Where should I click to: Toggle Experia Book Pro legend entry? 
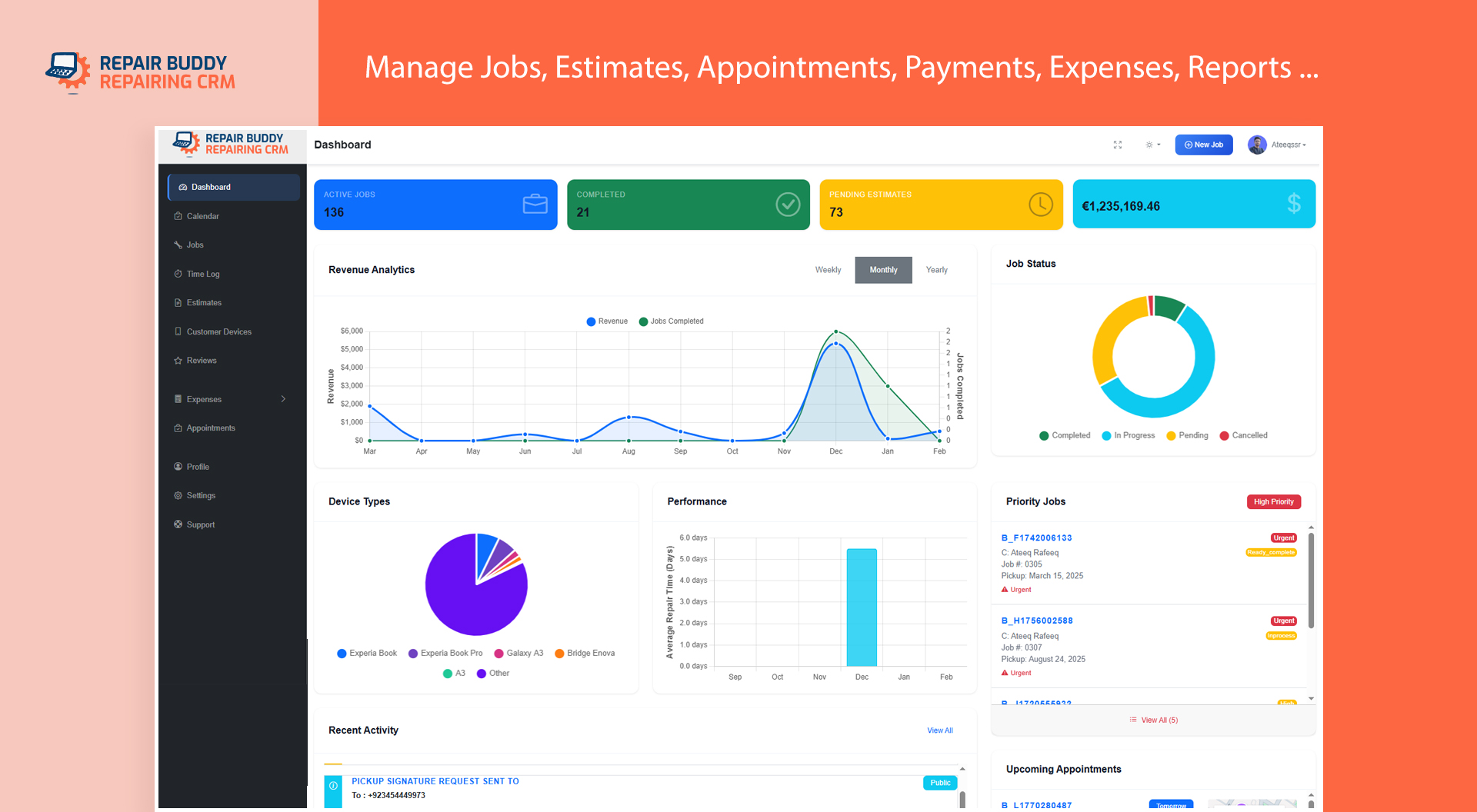point(445,654)
